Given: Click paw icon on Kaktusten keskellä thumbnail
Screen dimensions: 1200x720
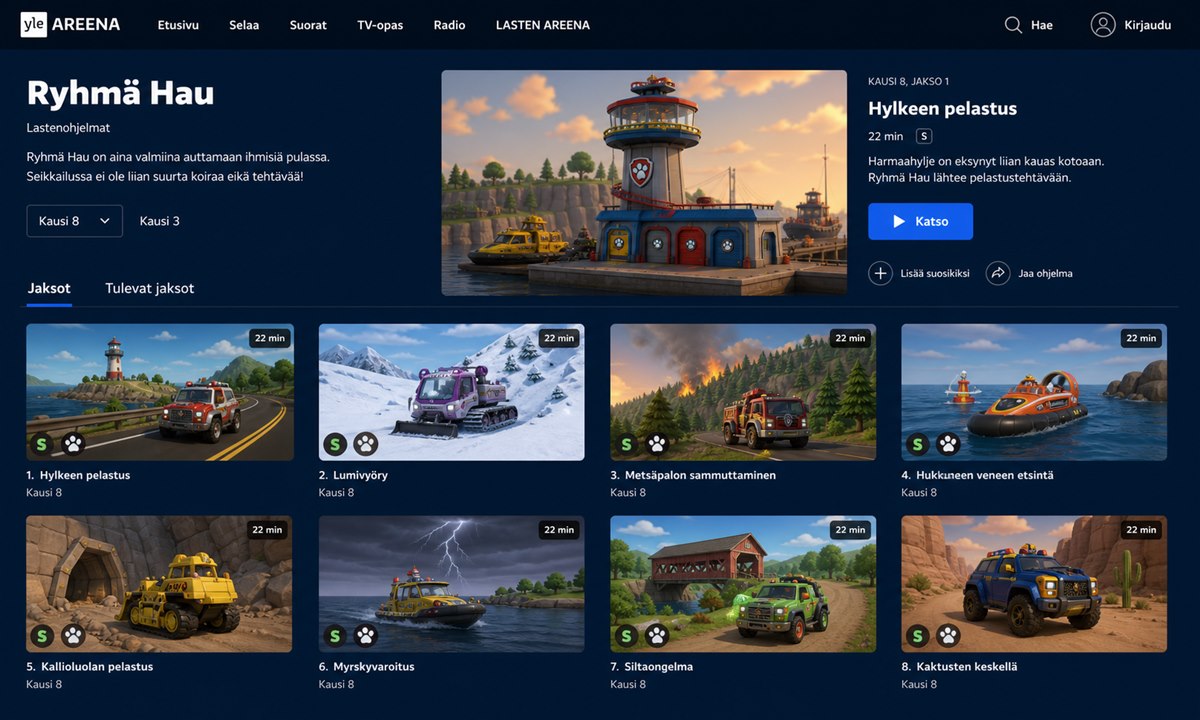Looking at the screenshot, I should point(948,634).
